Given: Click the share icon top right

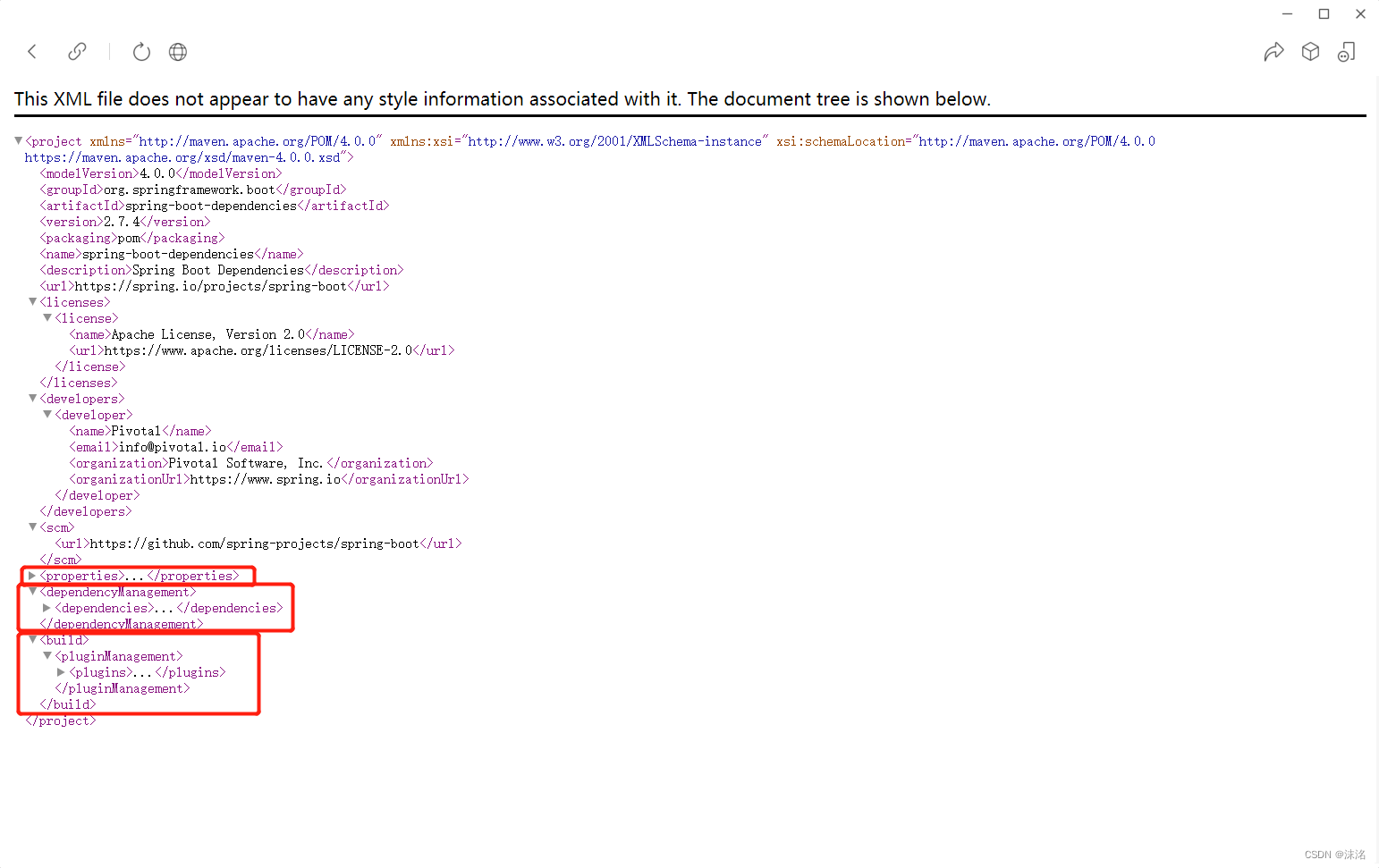Looking at the screenshot, I should click(1273, 52).
